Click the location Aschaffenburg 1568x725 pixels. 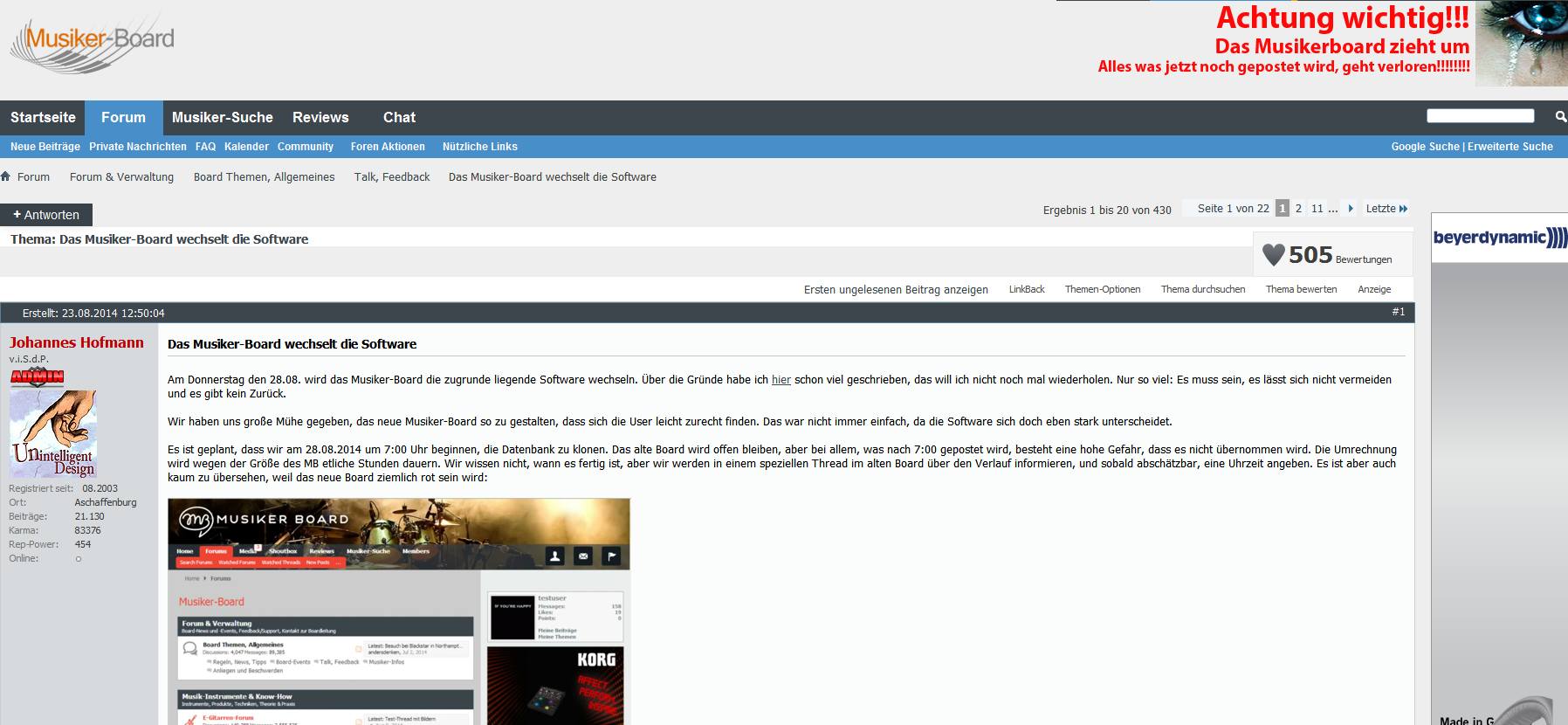106,502
